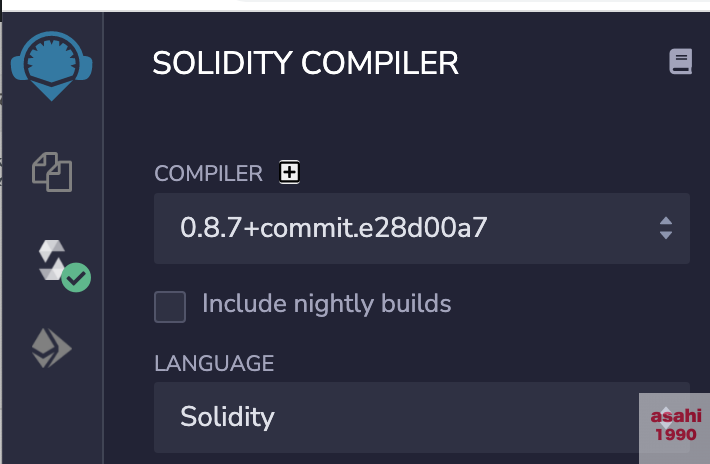Open the Remix home logo icon
The width and height of the screenshot is (710, 464).
click(52, 66)
